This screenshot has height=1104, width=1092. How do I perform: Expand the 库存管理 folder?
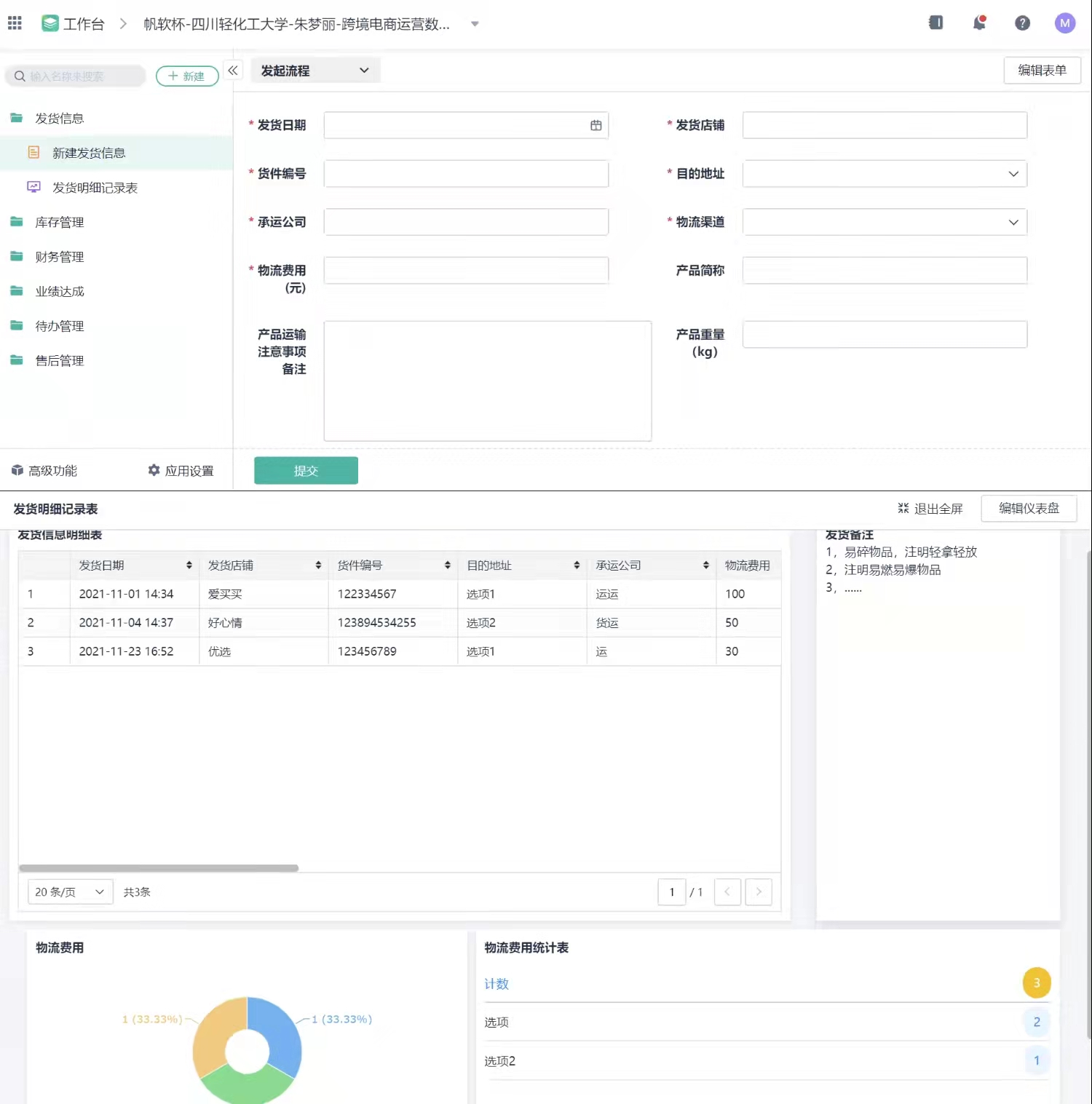pyautogui.click(x=59, y=222)
